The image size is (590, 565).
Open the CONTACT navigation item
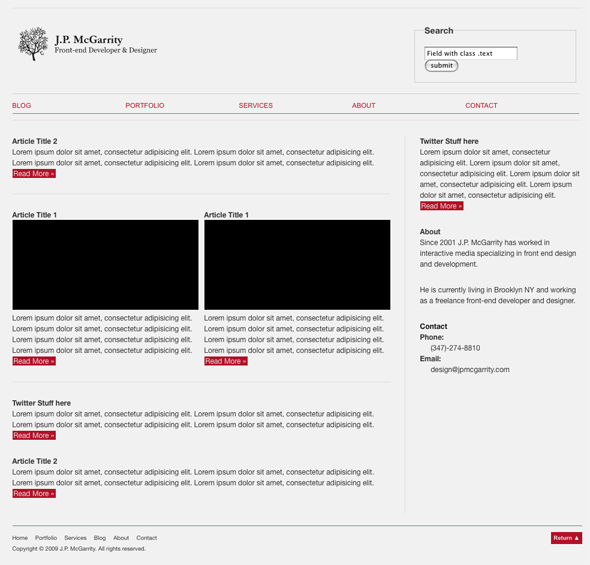(x=481, y=106)
